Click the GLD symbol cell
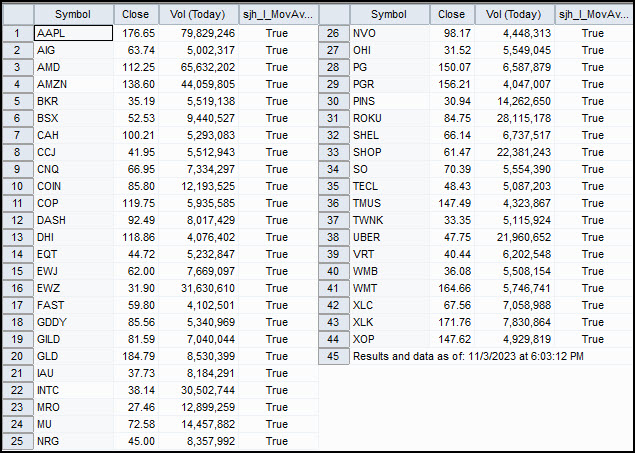The image size is (635, 453). 74,356
